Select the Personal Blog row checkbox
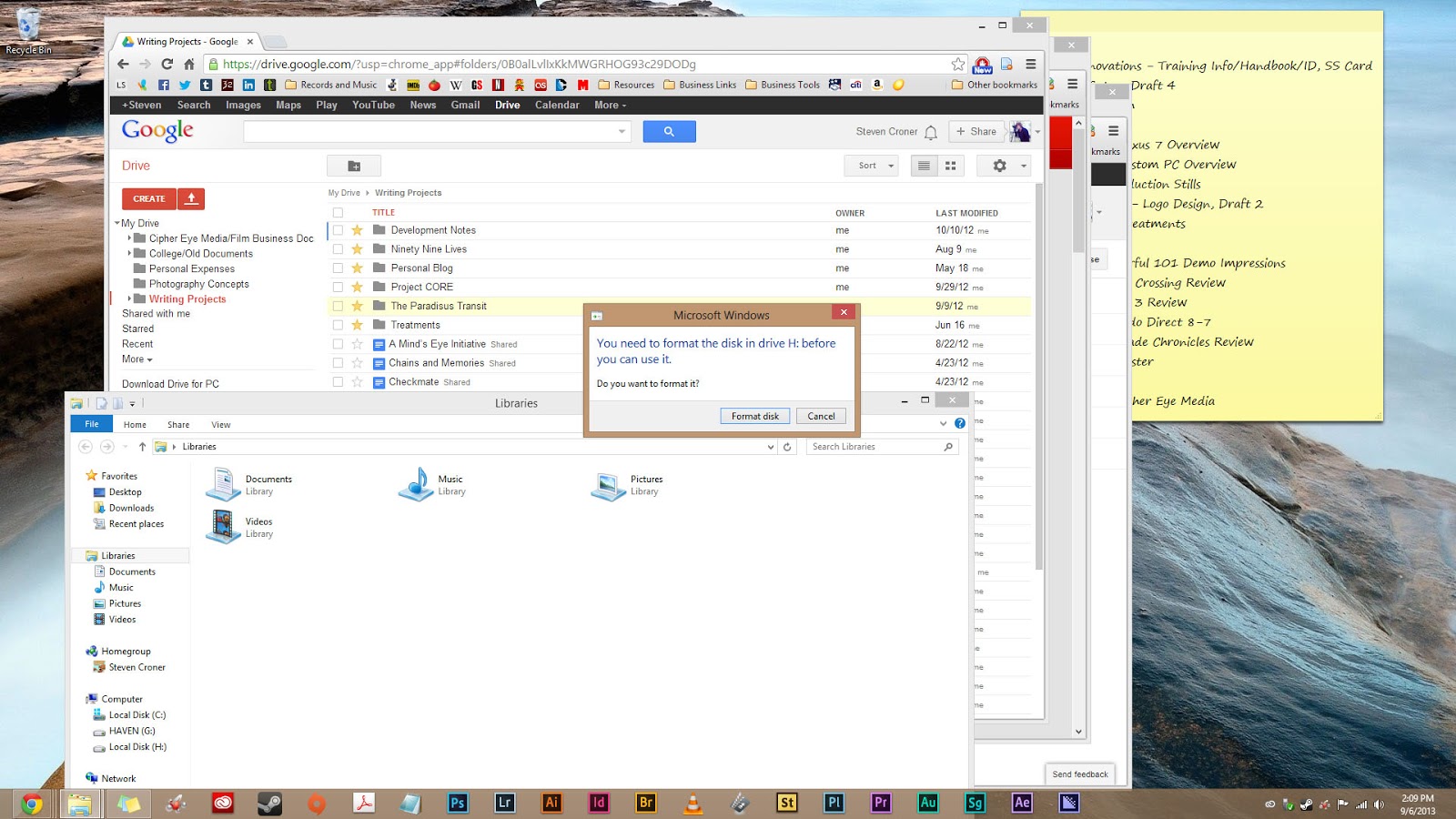The height and width of the screenshot is (819, 1456). click(338, 268)
